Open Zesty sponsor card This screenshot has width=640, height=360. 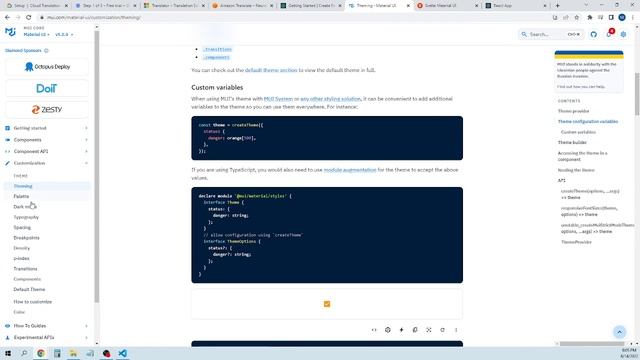[47, 109]
